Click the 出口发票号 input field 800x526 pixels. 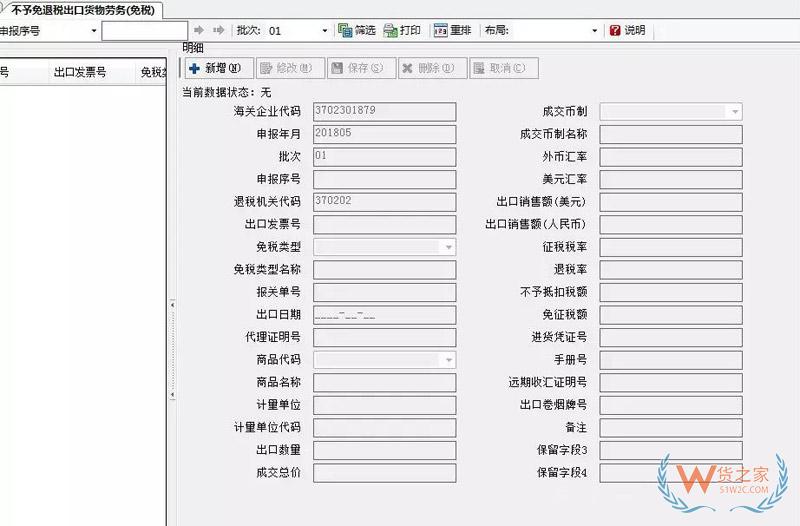(385, 224)
